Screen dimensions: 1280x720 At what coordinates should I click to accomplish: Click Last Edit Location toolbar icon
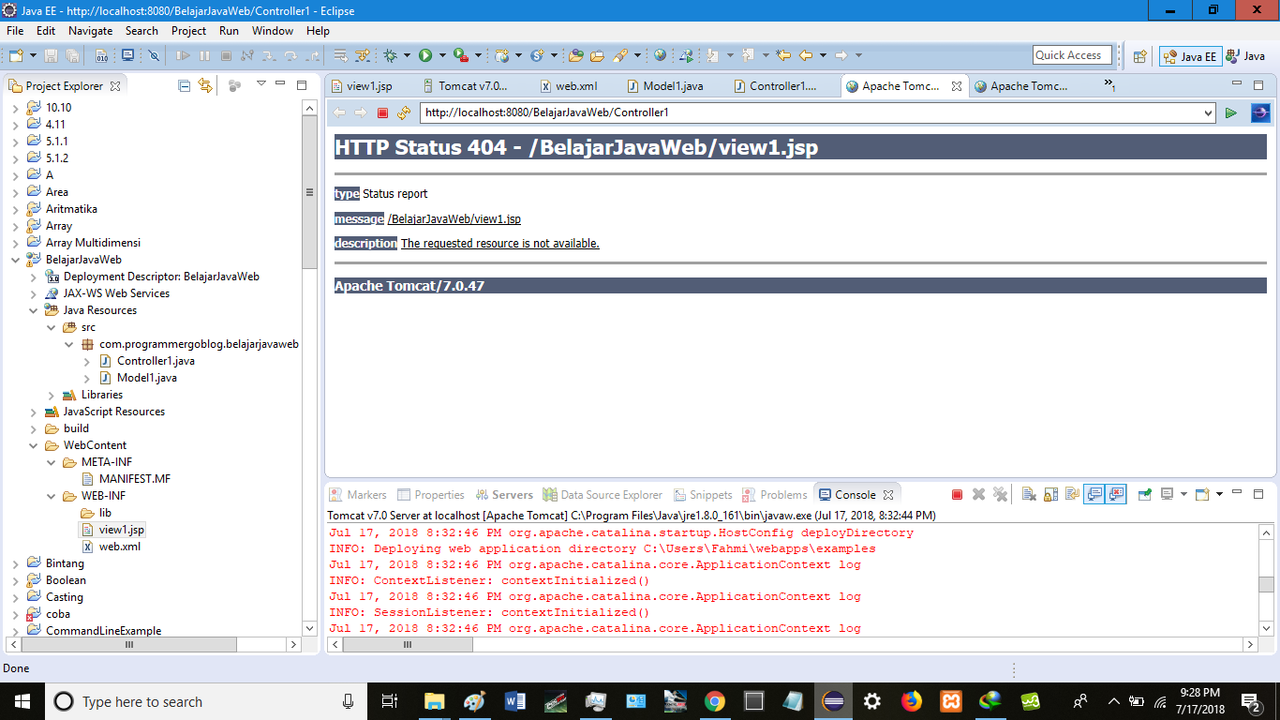783,55
